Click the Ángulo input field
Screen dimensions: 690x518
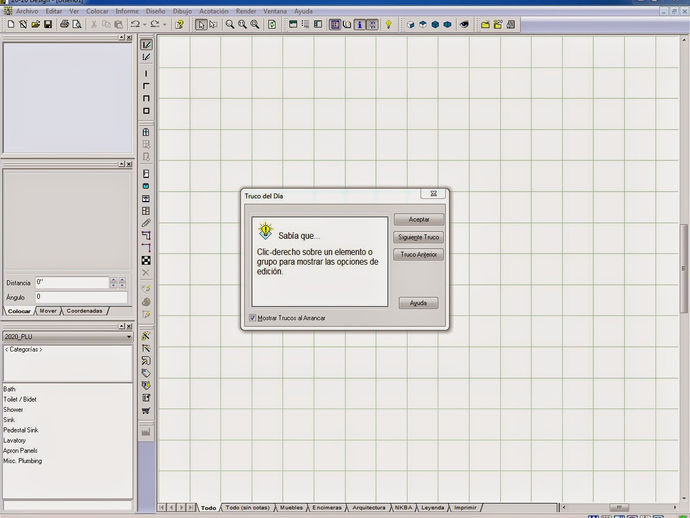pos(81,297)
